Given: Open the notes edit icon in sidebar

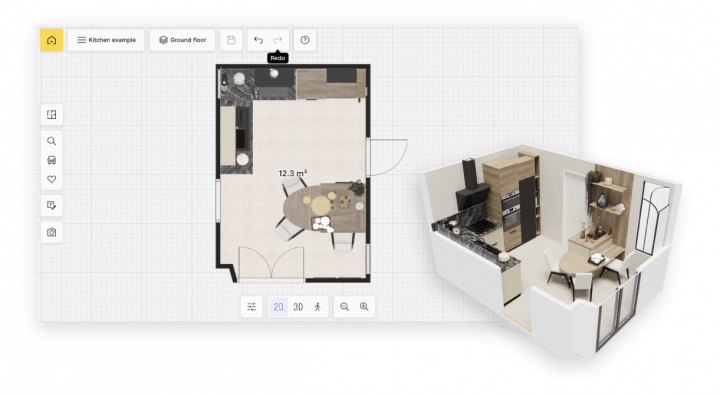Looking at the screenshot, I should (x=51, y=205).
